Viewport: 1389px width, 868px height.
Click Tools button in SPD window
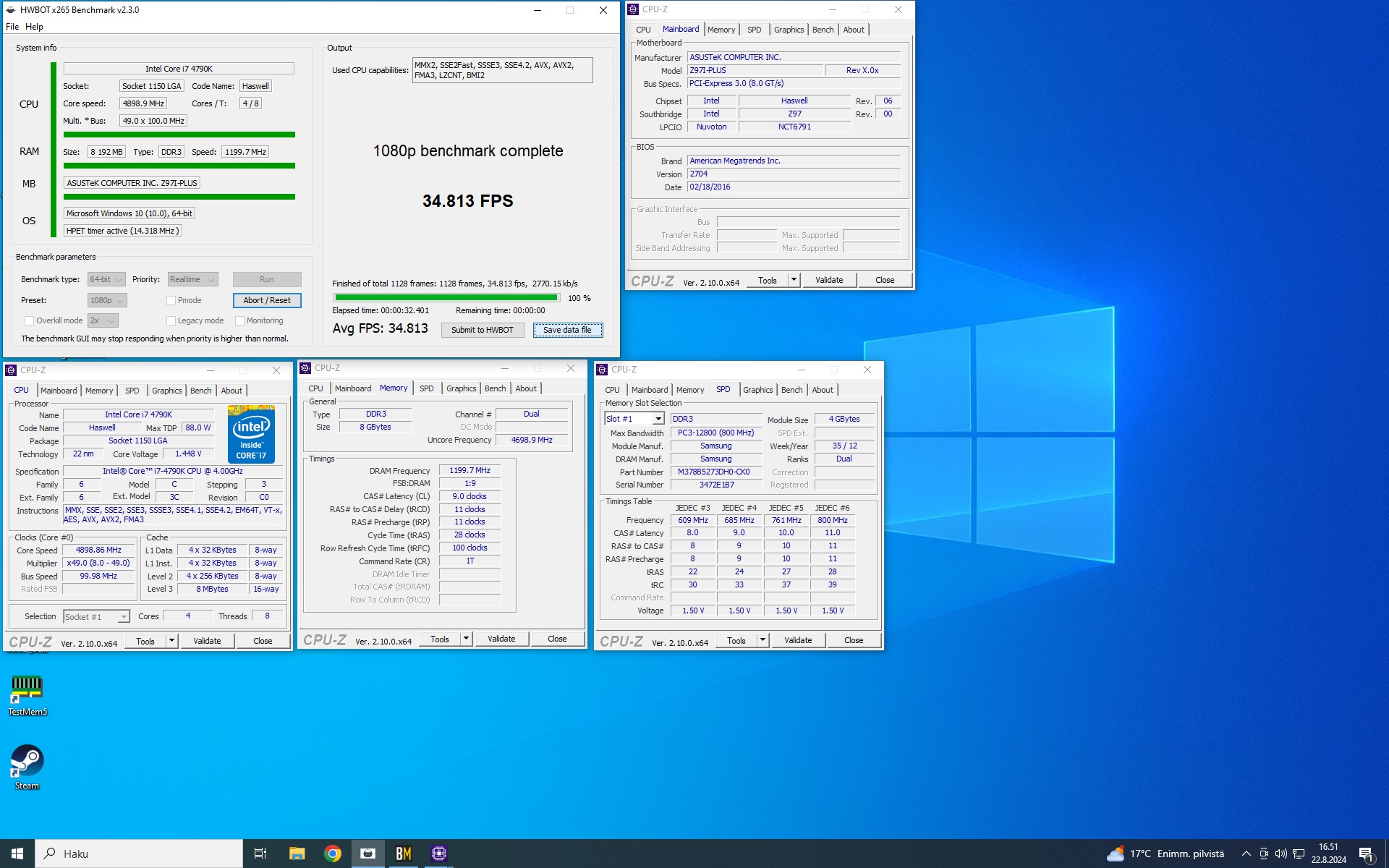click(736, 640)
